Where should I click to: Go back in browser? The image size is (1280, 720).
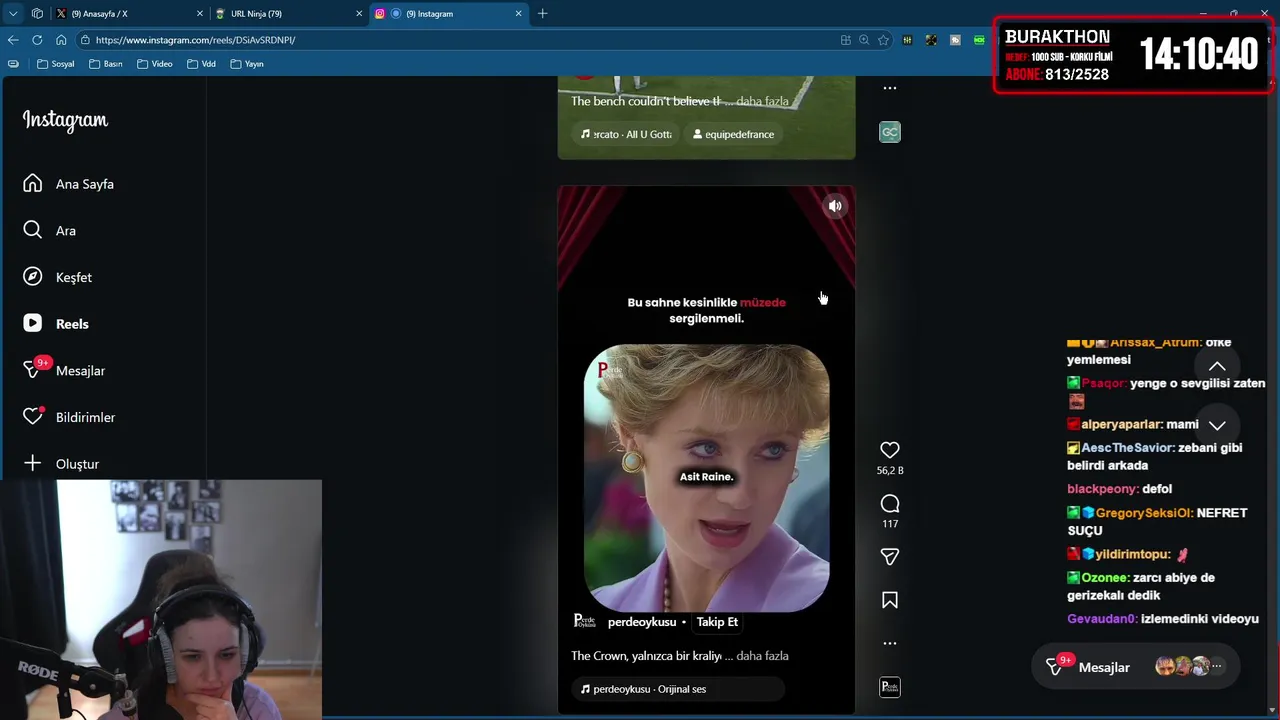point(13,40)
